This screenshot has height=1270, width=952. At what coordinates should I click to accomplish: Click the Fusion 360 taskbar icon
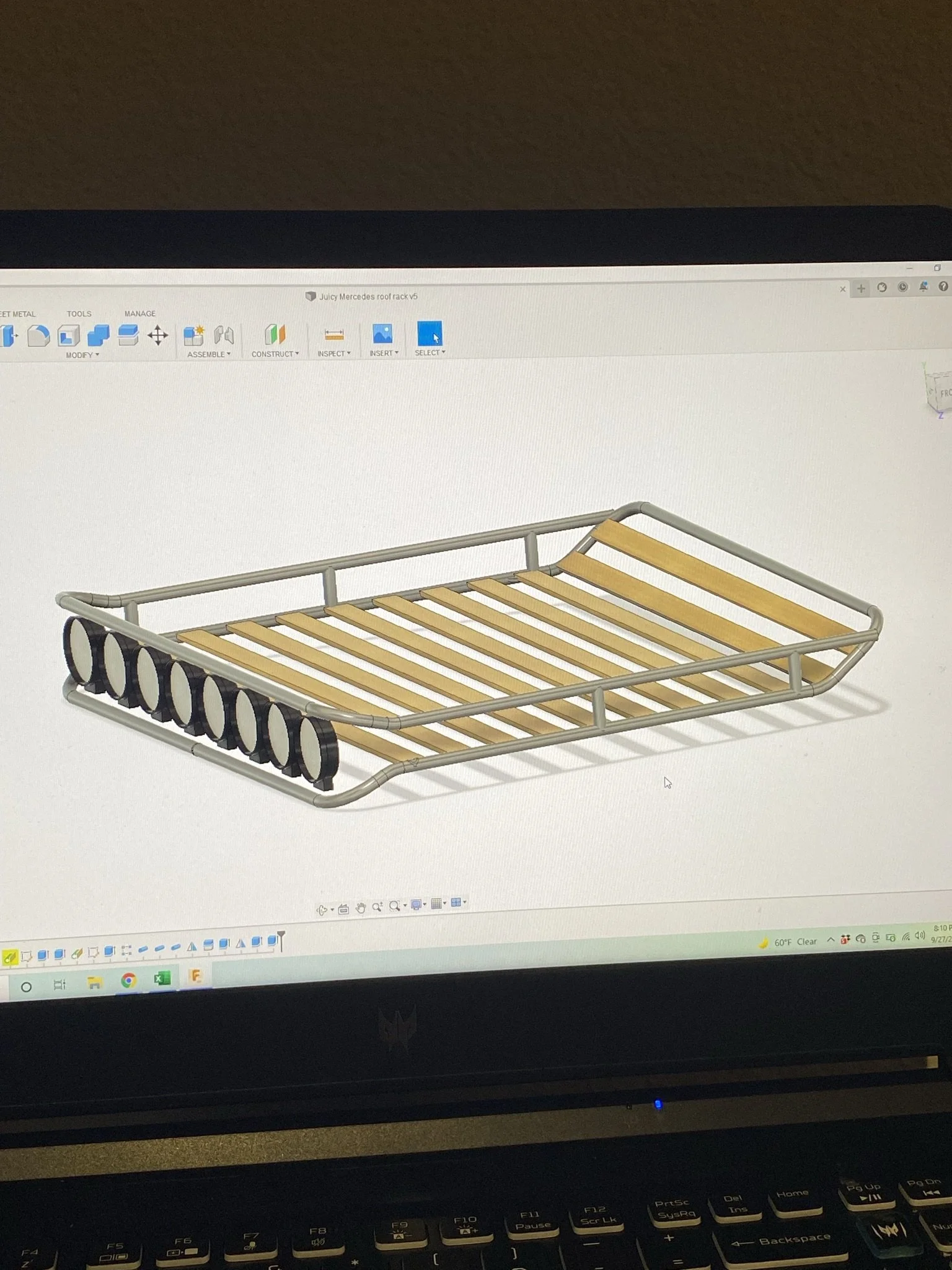pos(195,977)
